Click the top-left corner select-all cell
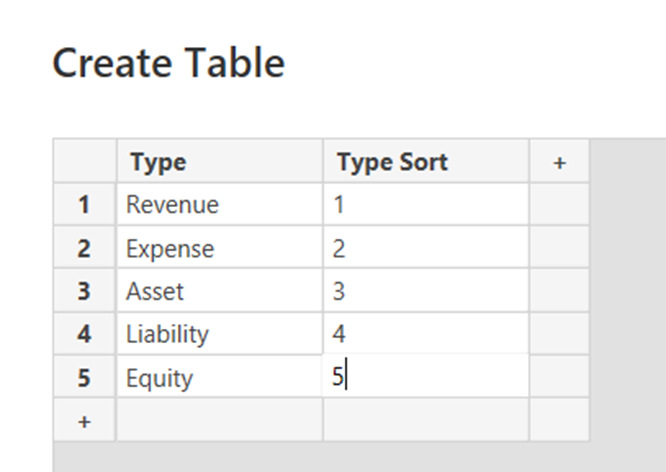This screenshot has width=666, height=472. click(84, 162)
